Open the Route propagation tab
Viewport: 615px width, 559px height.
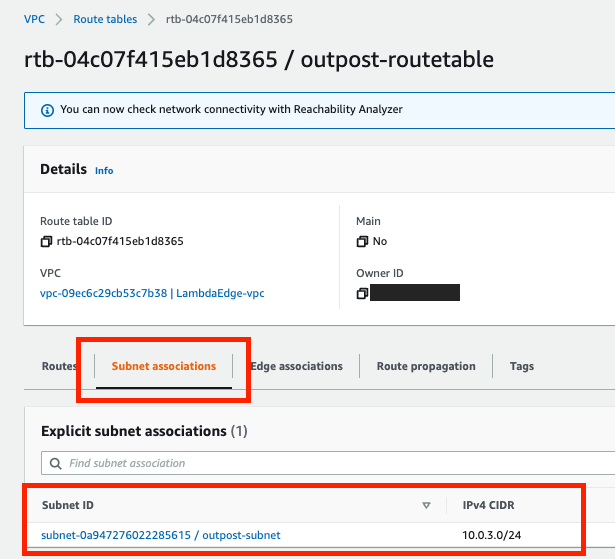click(x=426, y=366)
